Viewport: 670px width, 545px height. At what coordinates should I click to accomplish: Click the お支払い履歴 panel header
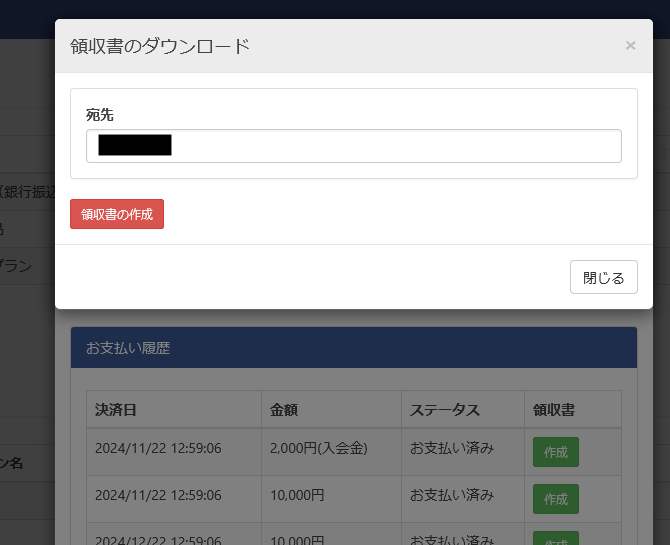click(128, 349)
